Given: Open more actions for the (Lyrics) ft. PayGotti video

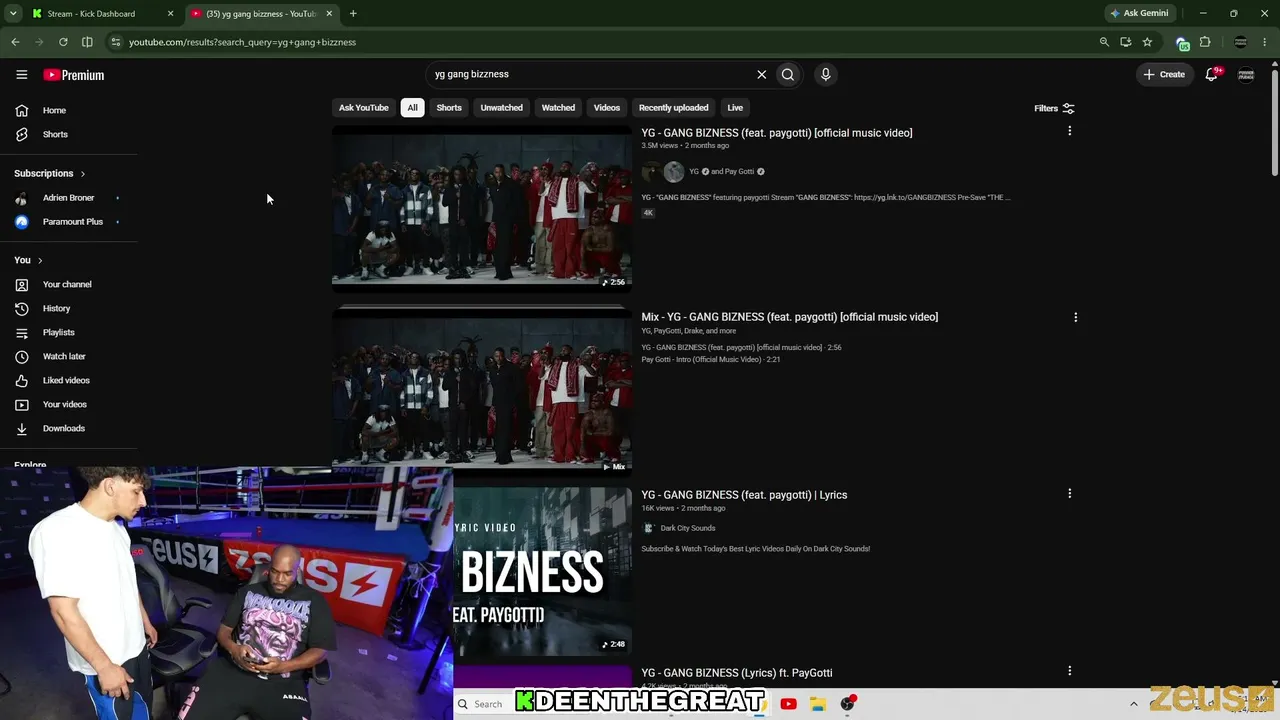Looking at the screenshot, I should 1069,671.
